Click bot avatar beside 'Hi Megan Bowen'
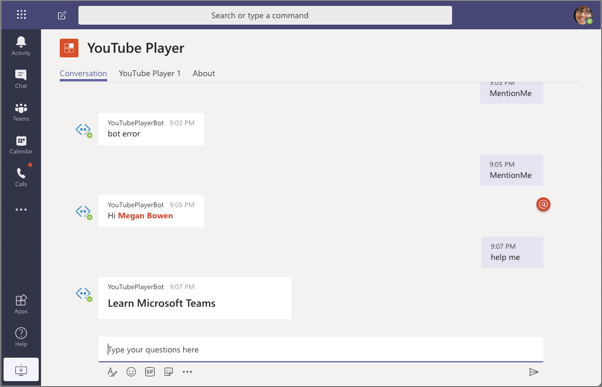The width and height of the screenshot is (602, 387). 83,212
